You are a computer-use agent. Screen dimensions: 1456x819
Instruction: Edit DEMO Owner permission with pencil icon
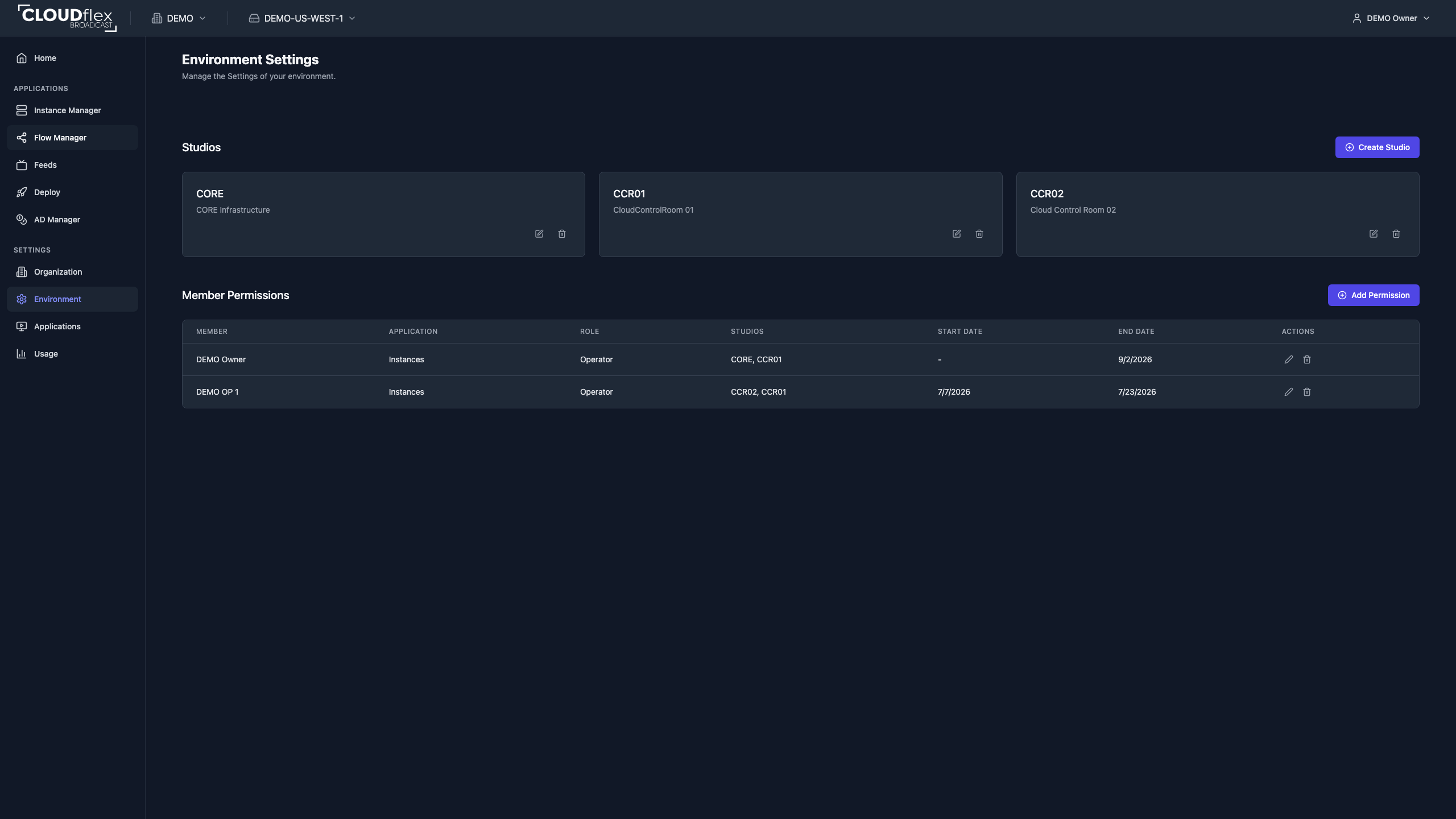pyautogui.click(x=1289, y=359)
